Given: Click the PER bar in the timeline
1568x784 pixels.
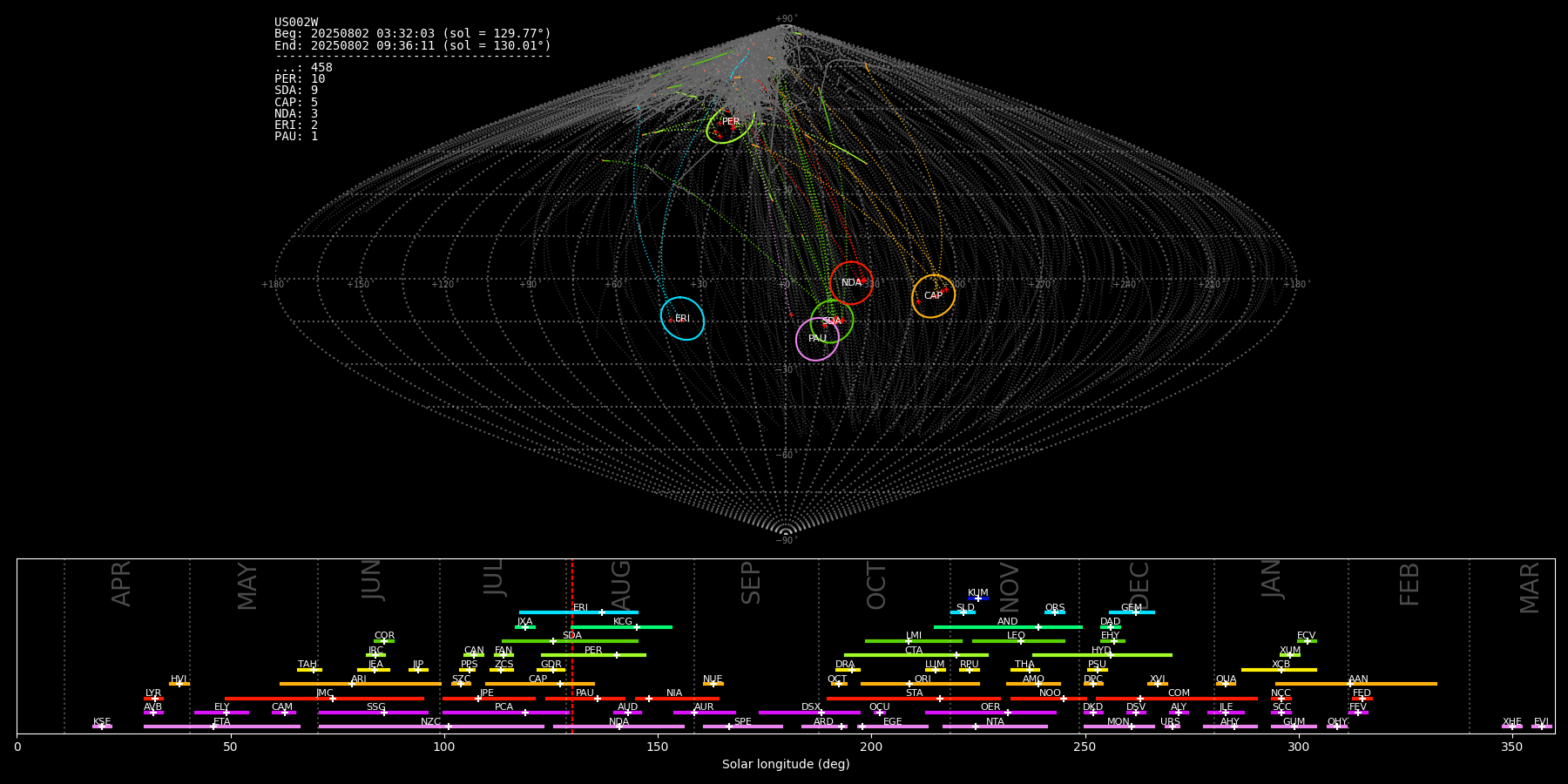Looking at the screenshot, I should 593,655.
